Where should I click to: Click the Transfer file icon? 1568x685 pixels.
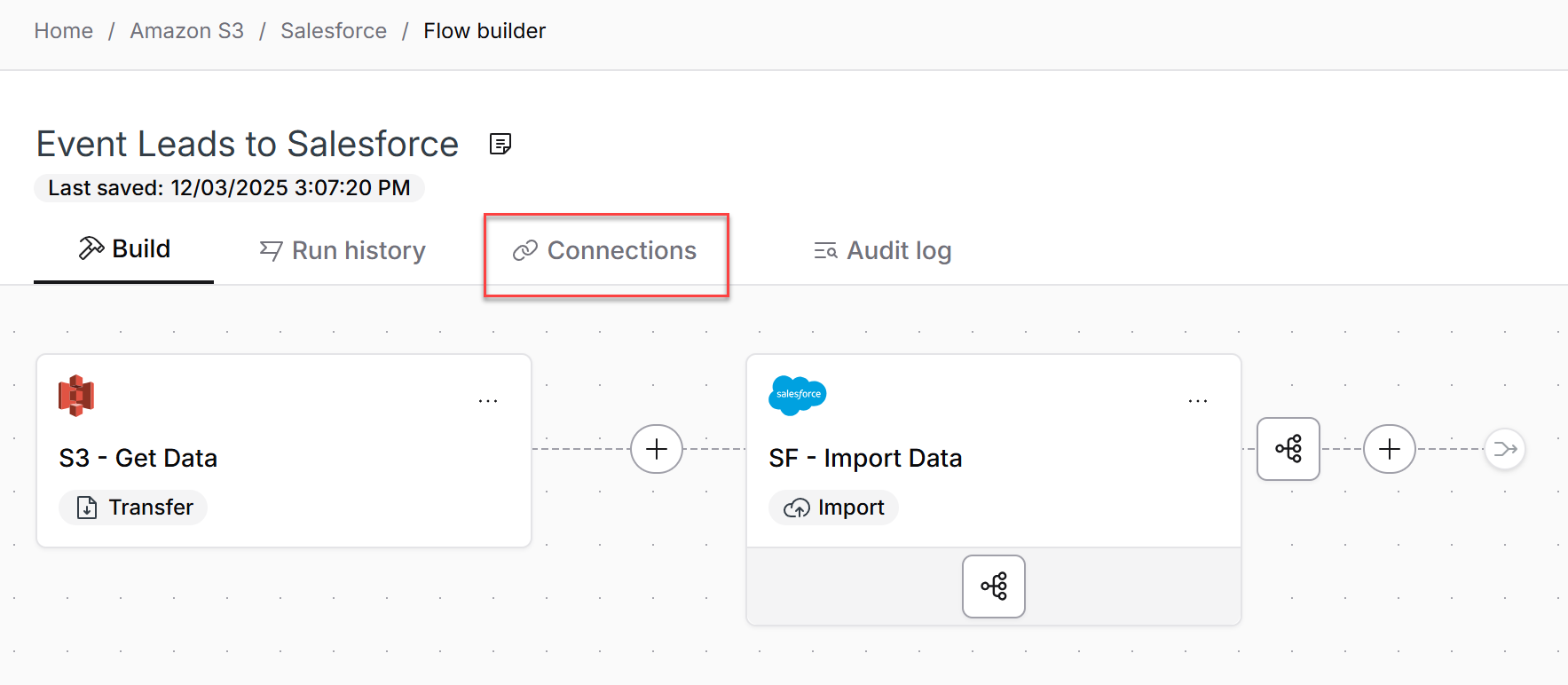click(87, 508)
